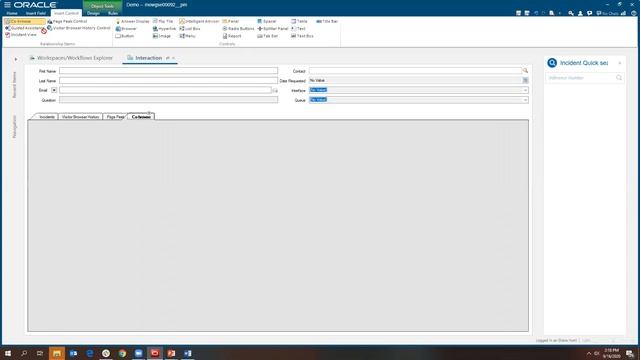Open the Navigation side panel

[14, 127]
